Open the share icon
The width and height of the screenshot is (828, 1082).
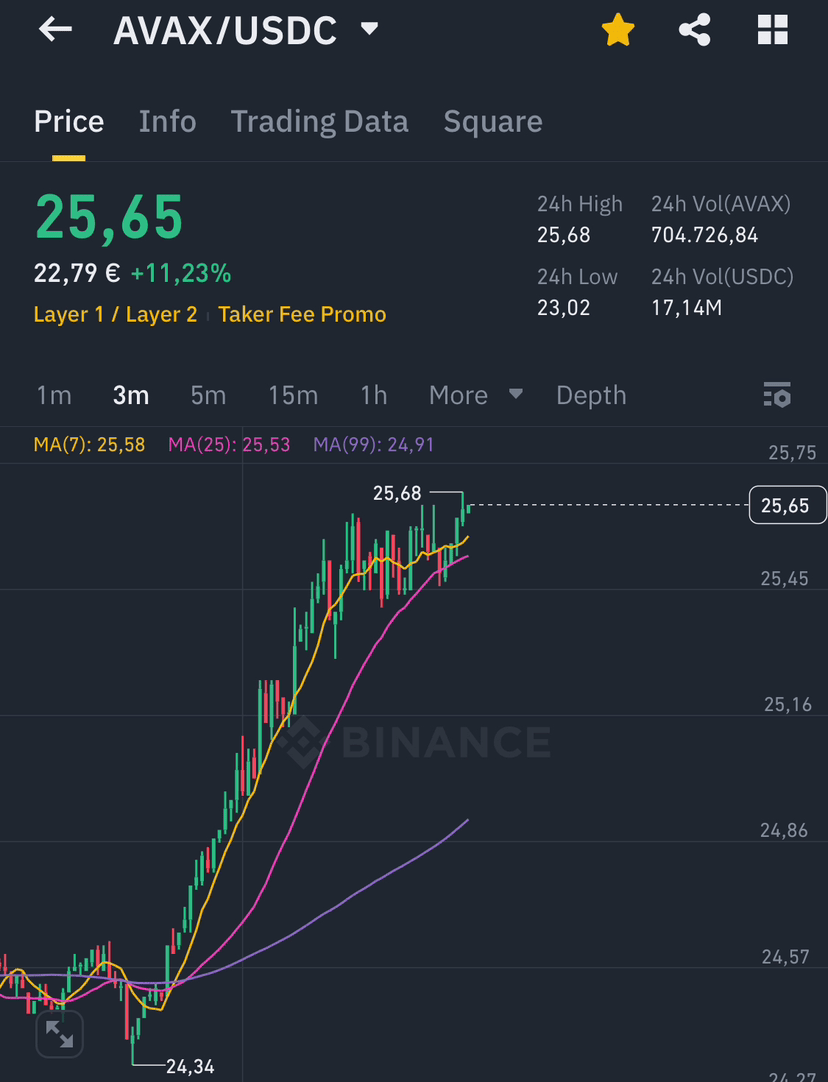[x=695, y=30]
